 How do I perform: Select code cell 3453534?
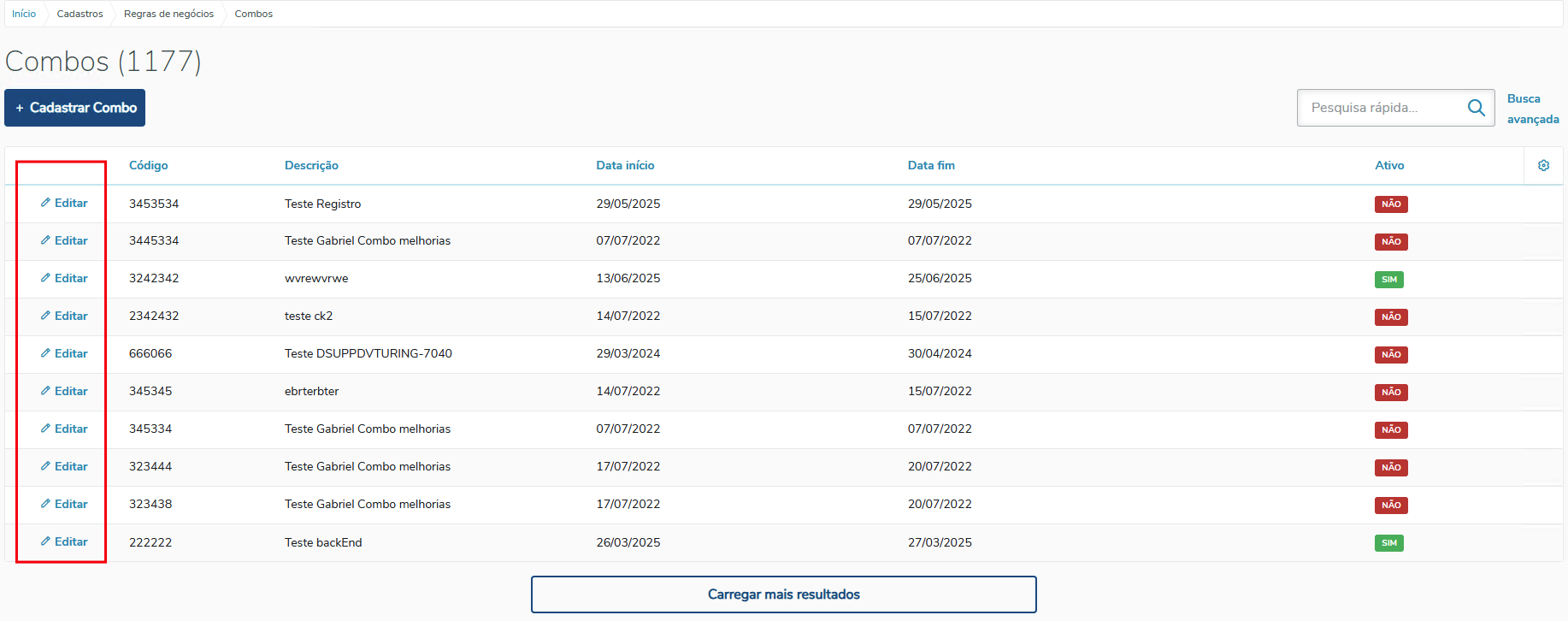tap(154, 204)
